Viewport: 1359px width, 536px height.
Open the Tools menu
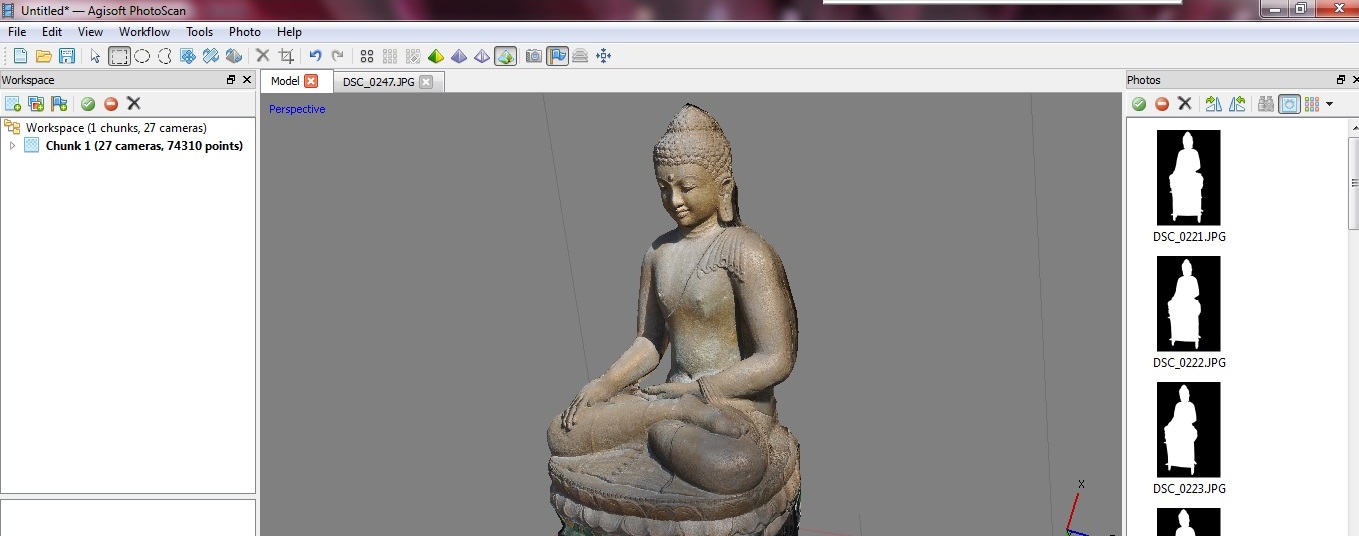[x=199, y=32]
